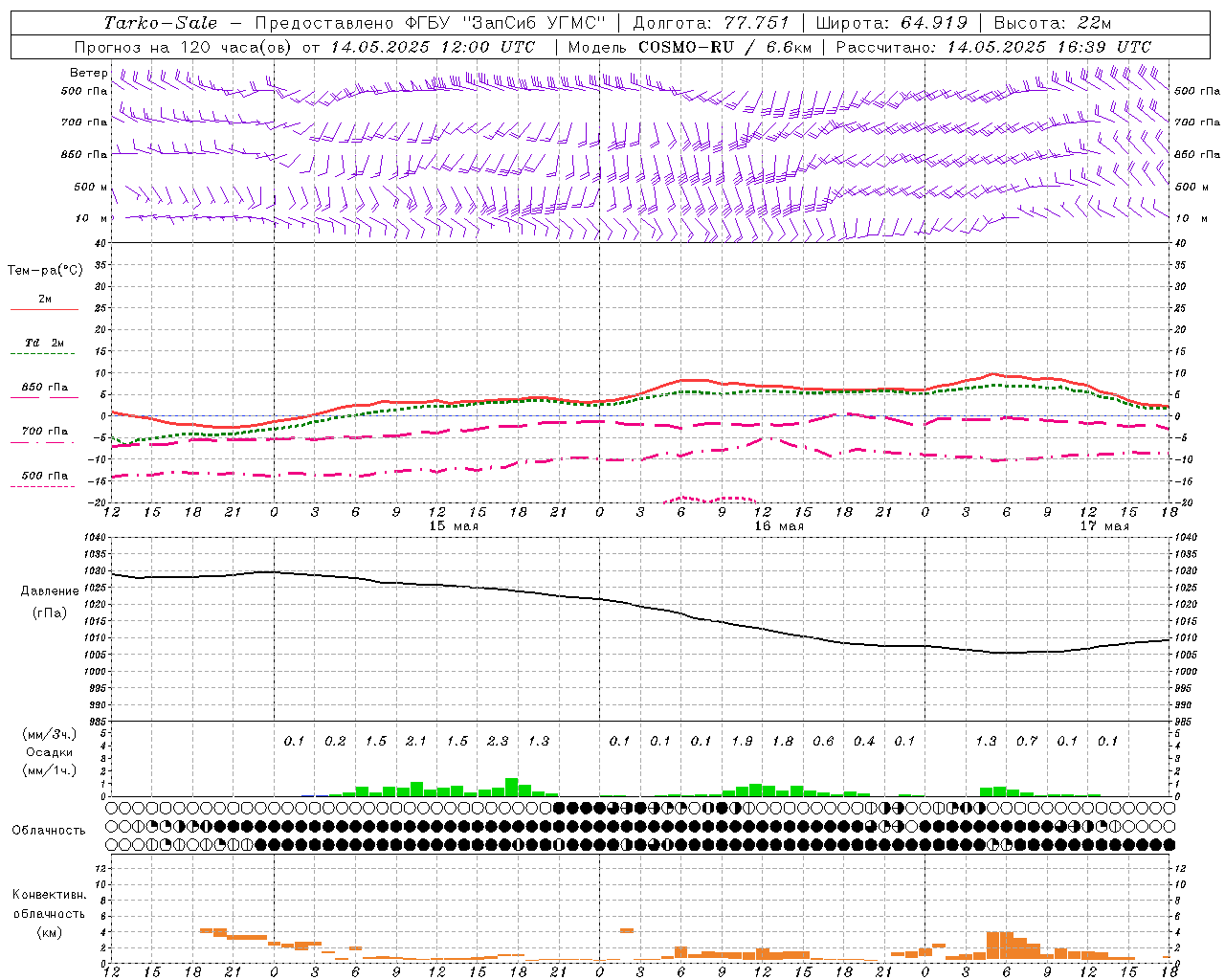
Task: Click the (мм/1ч.) precipitation unit label
Action: pos(50,770)
